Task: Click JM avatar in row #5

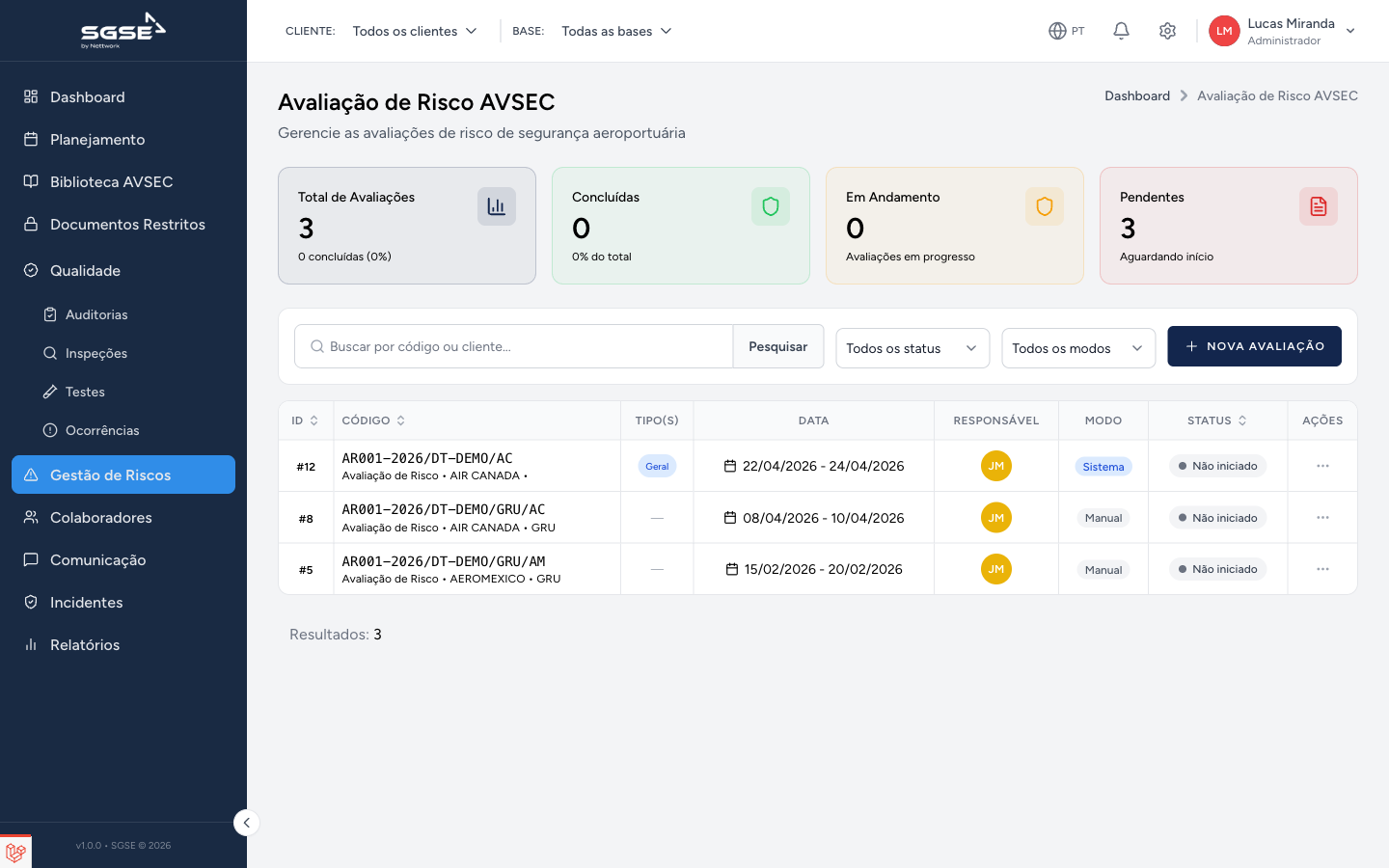Action: pos(996,569)
